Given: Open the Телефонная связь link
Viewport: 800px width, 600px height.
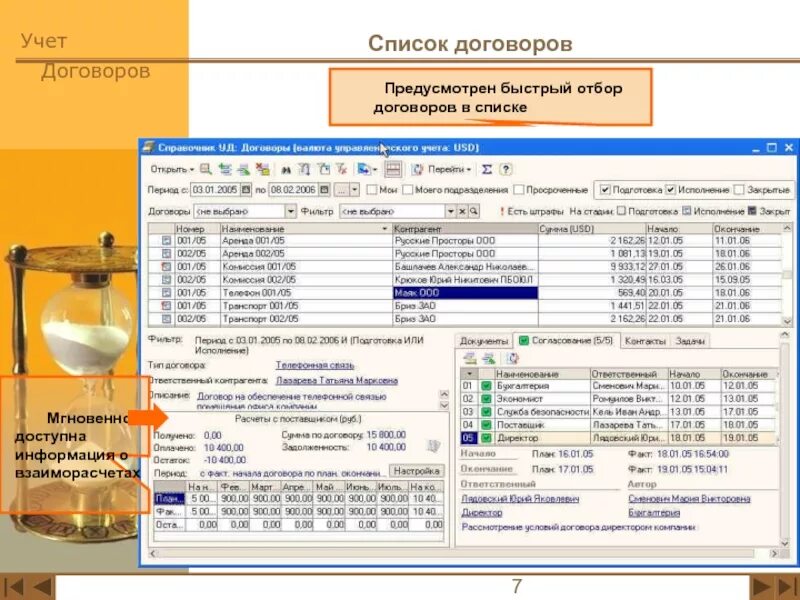Looking at the screenshot, I should (x=315, y=365).
